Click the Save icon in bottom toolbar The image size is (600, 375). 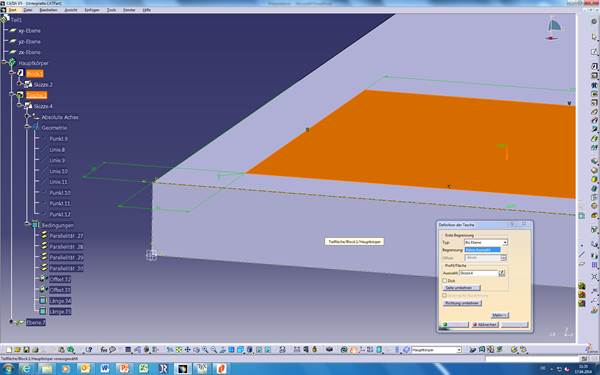click(x=26, y=350)
